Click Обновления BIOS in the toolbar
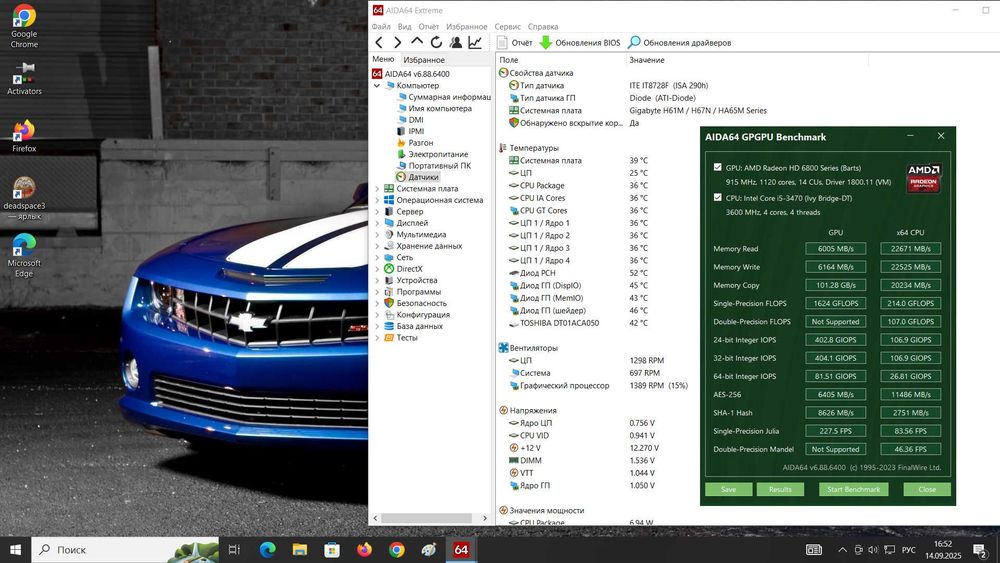The image size is (1000, 563). [x=580, y=43]
